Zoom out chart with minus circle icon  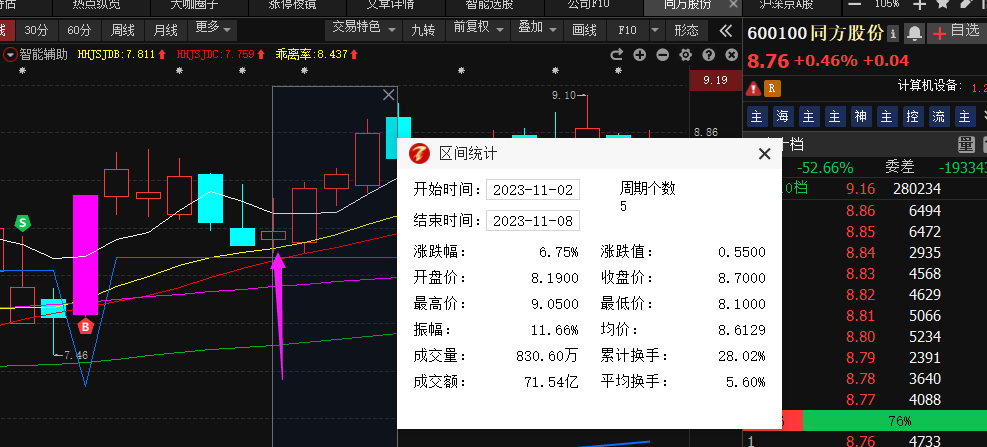click(x=662, y=55)
